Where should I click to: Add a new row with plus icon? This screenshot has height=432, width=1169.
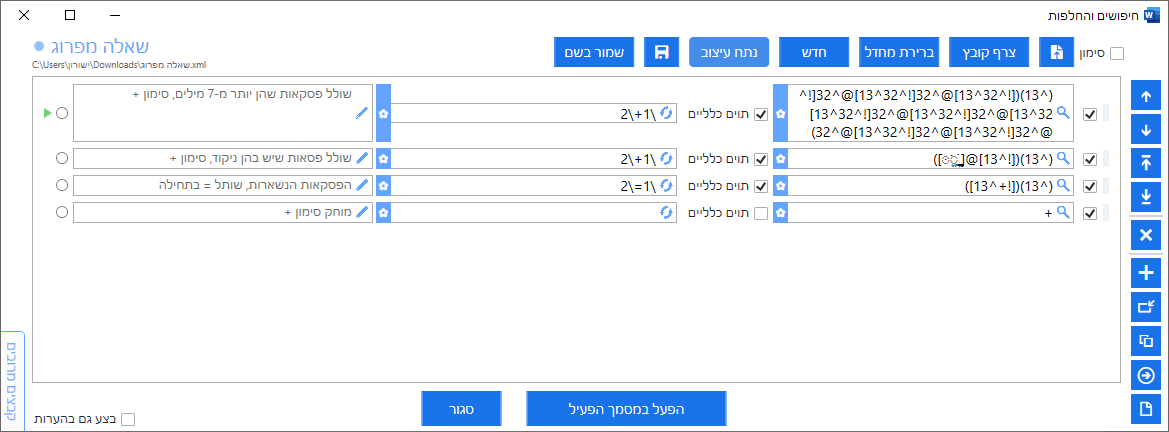(x=1146, y=272)
